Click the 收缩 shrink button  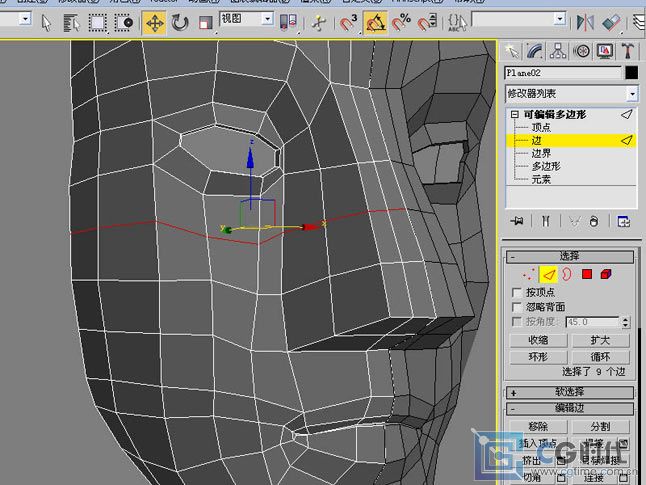tap(538, 340)
